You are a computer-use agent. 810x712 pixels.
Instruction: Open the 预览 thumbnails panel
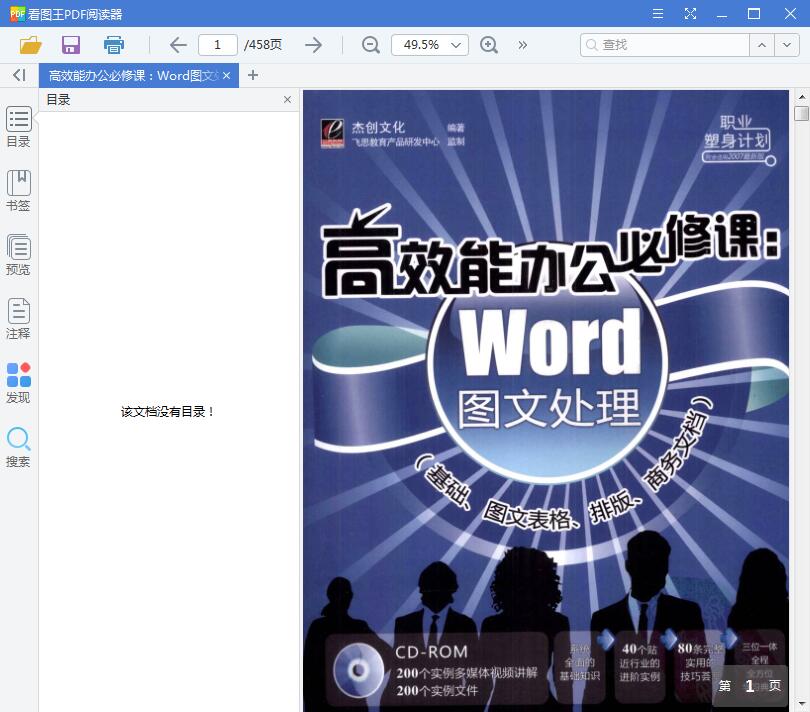(19, 255)
